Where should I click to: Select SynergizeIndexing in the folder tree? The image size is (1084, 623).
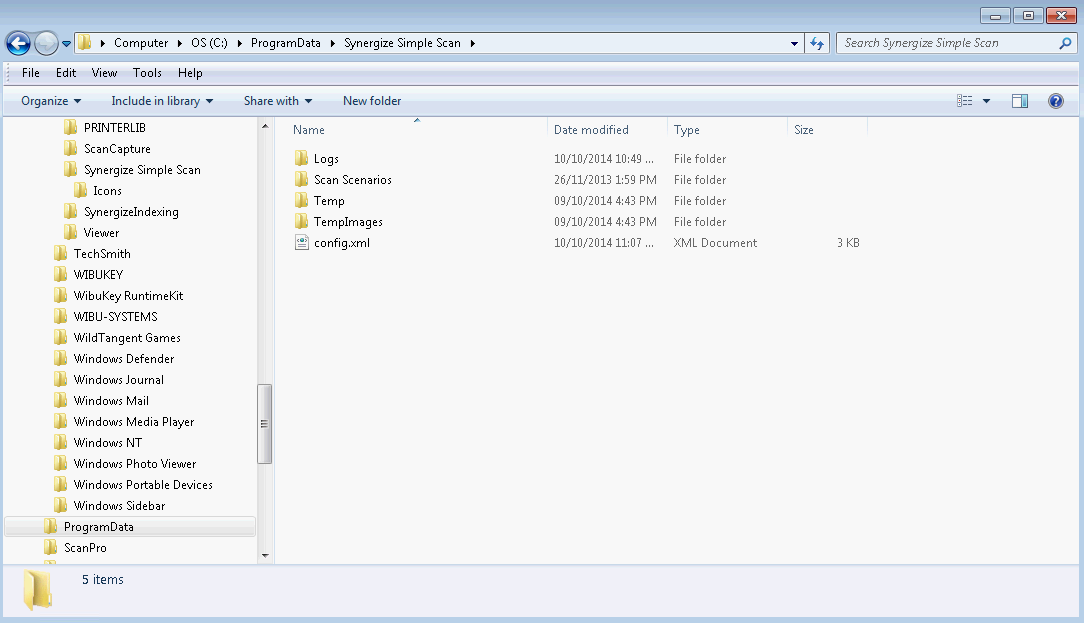[131, 212]
